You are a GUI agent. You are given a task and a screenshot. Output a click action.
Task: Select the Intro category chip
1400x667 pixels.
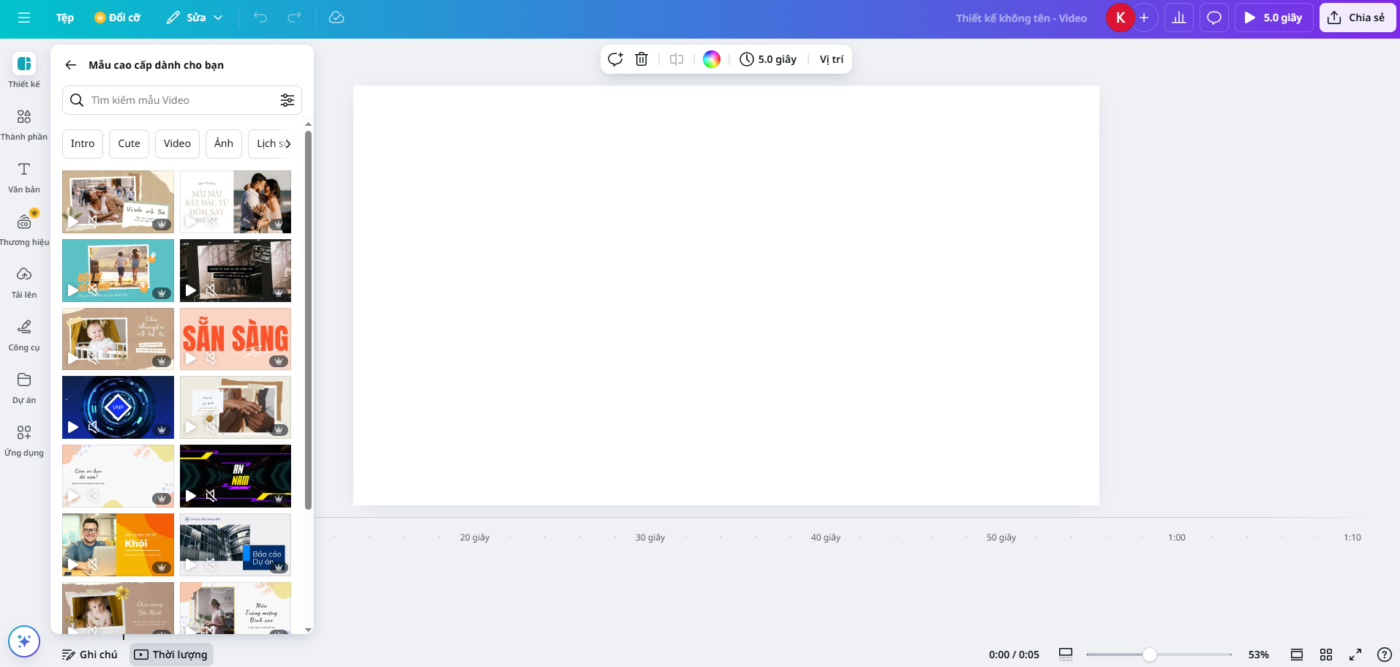(x=83, y=144)
